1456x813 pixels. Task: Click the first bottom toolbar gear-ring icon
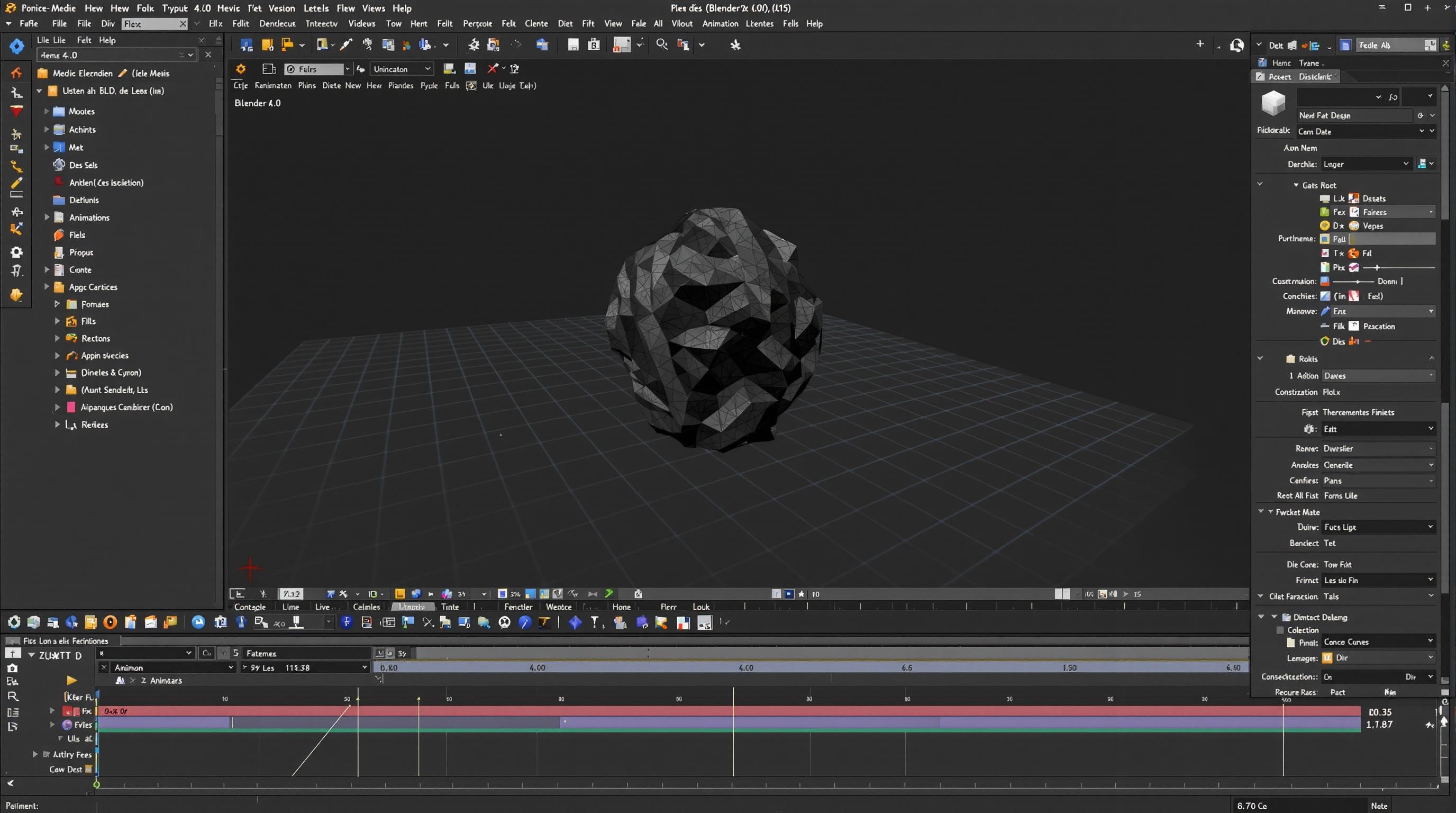point(14,622)
